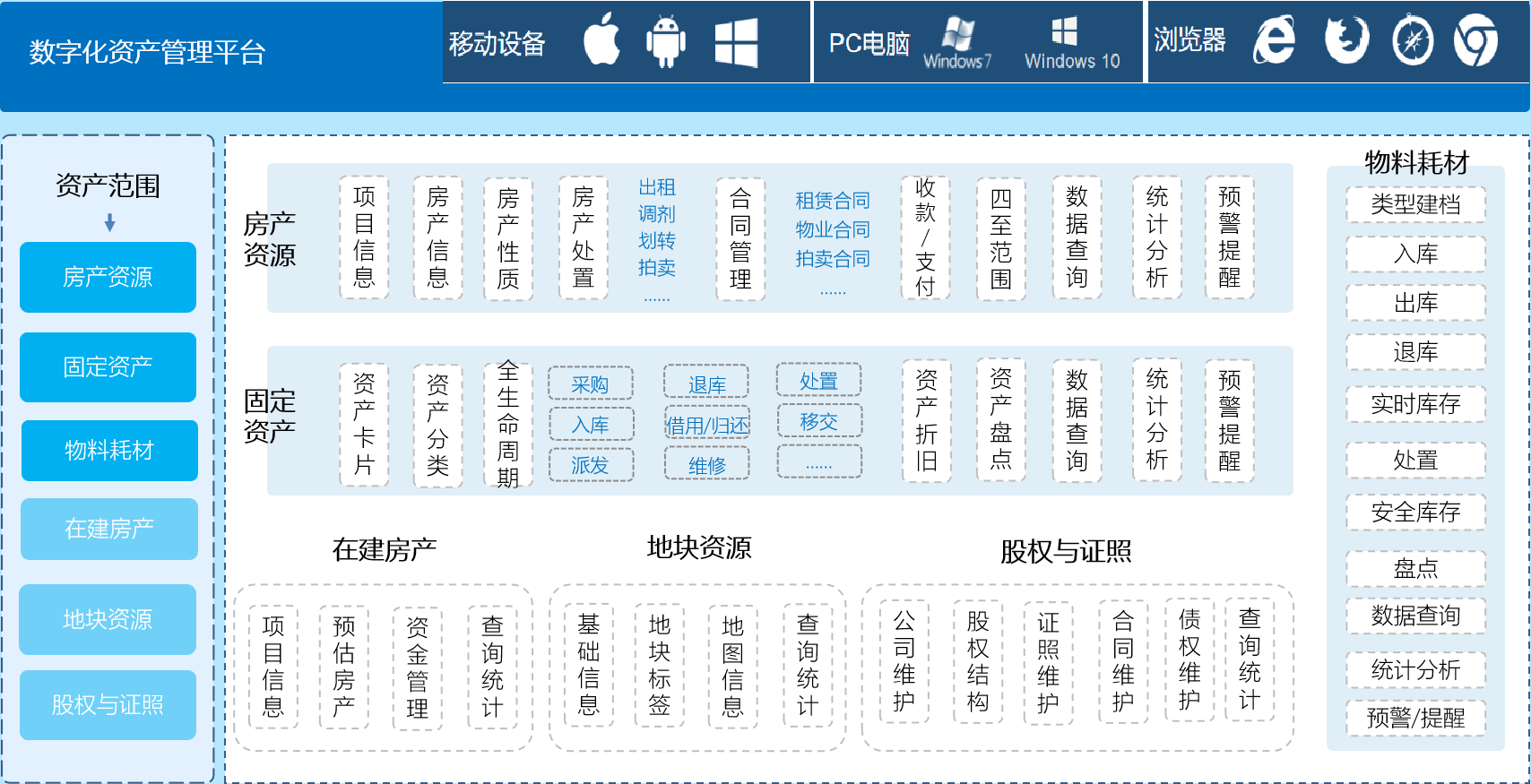Click the Windows logo under mobile devices
This screenshot has width=1531, height=784.
tap(736, 42)
